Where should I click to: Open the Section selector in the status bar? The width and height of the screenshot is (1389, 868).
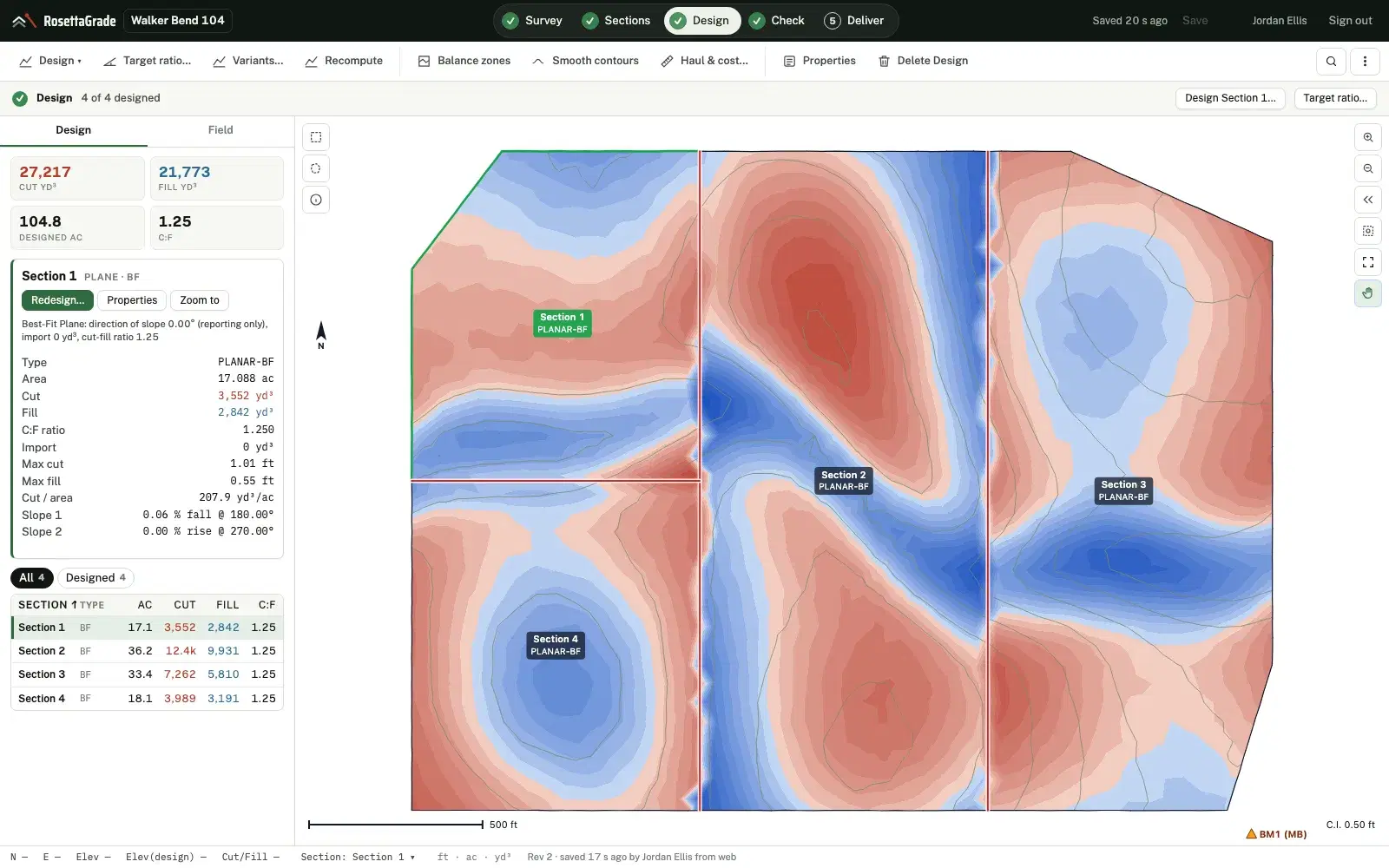358,857
